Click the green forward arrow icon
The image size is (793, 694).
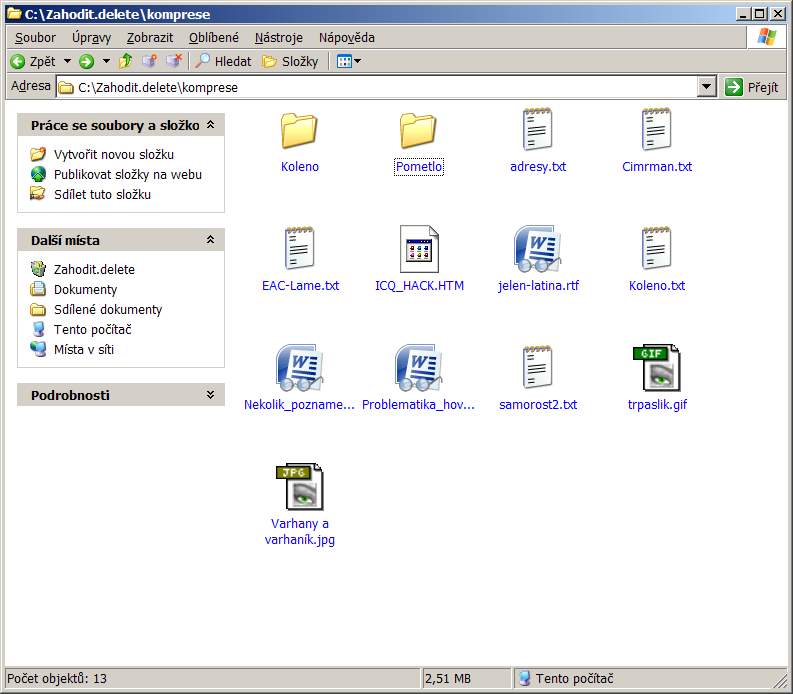[87, 61]
